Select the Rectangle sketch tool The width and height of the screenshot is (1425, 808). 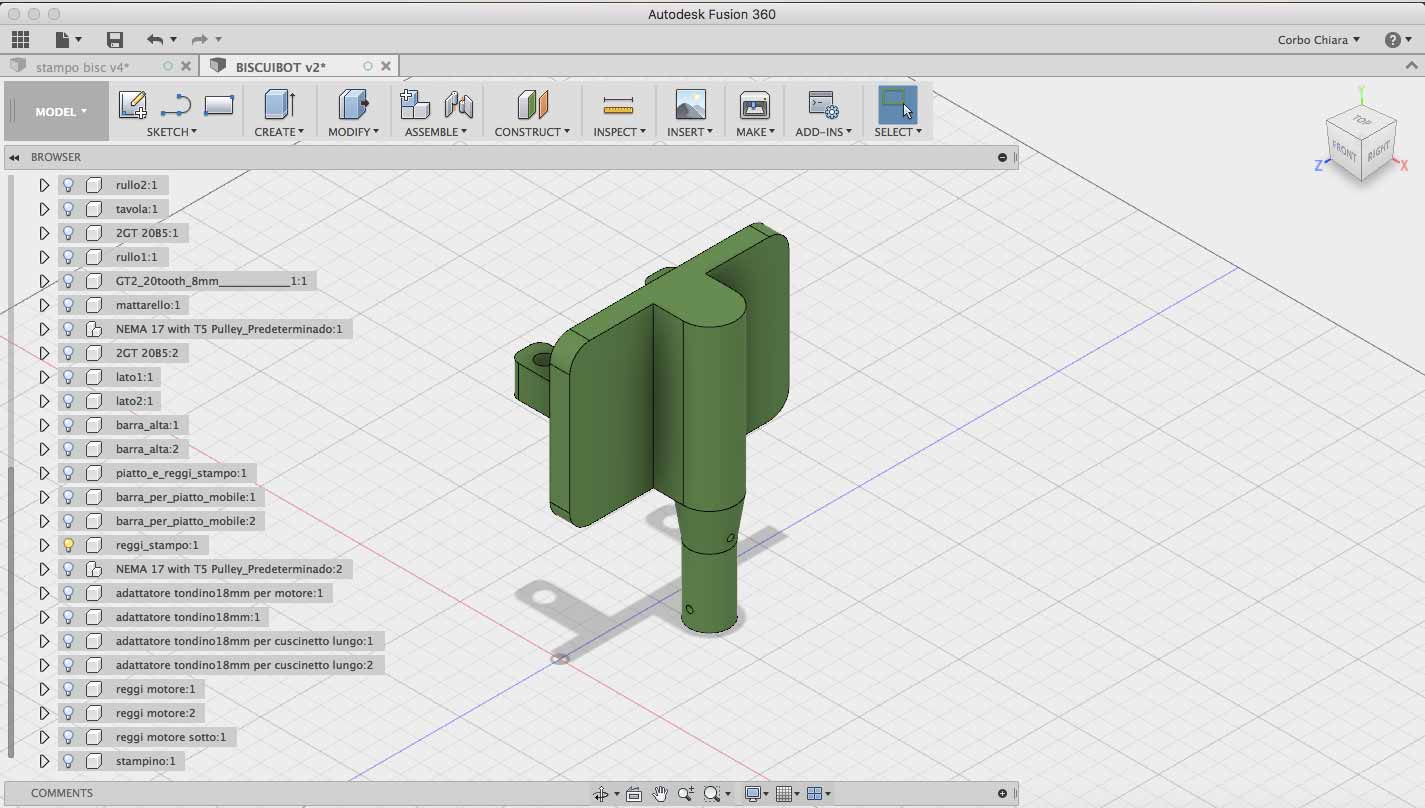pyautogui.click(x=218, y=105)
